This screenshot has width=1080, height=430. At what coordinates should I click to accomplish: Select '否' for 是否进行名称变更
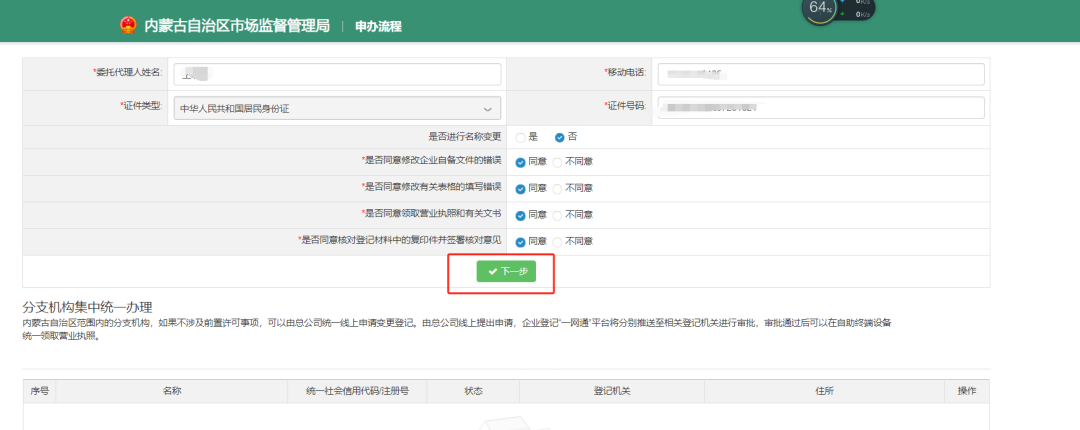[x=559, y=137]
